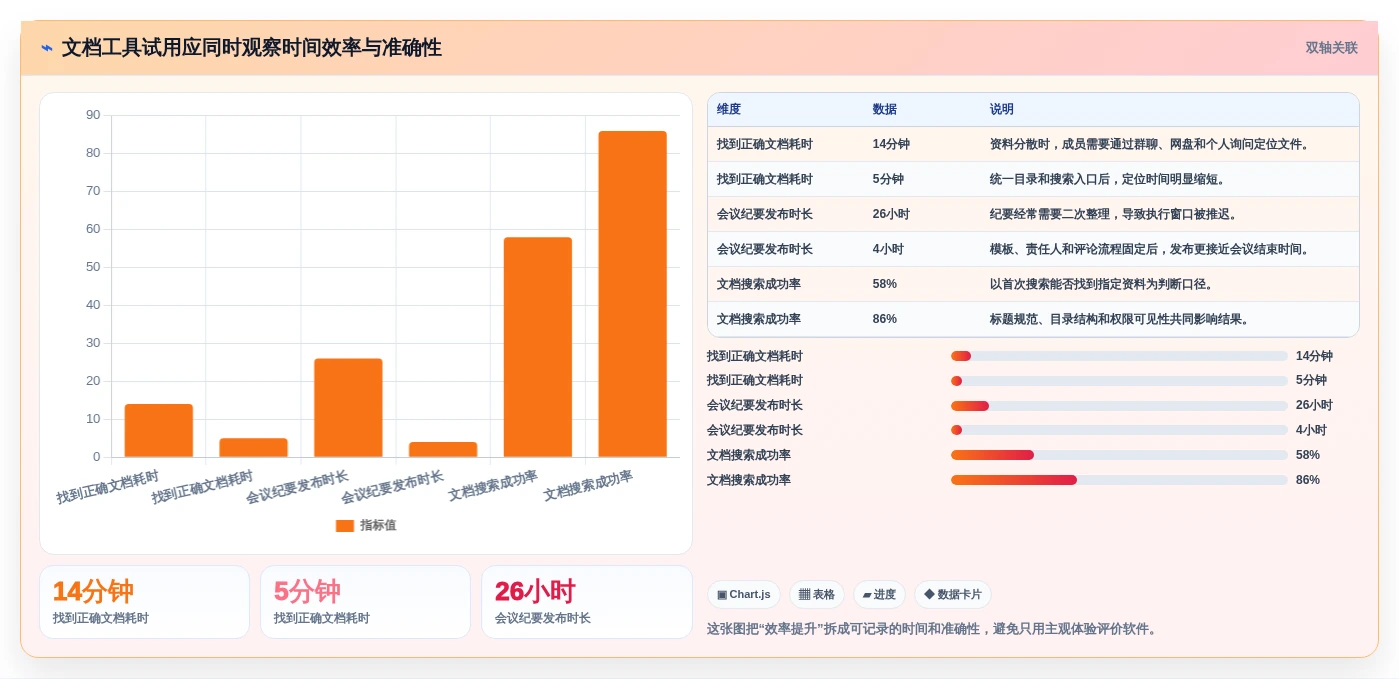Click the chart bar with value 5
Screen dimensions: 1399x679
point(254,448)
